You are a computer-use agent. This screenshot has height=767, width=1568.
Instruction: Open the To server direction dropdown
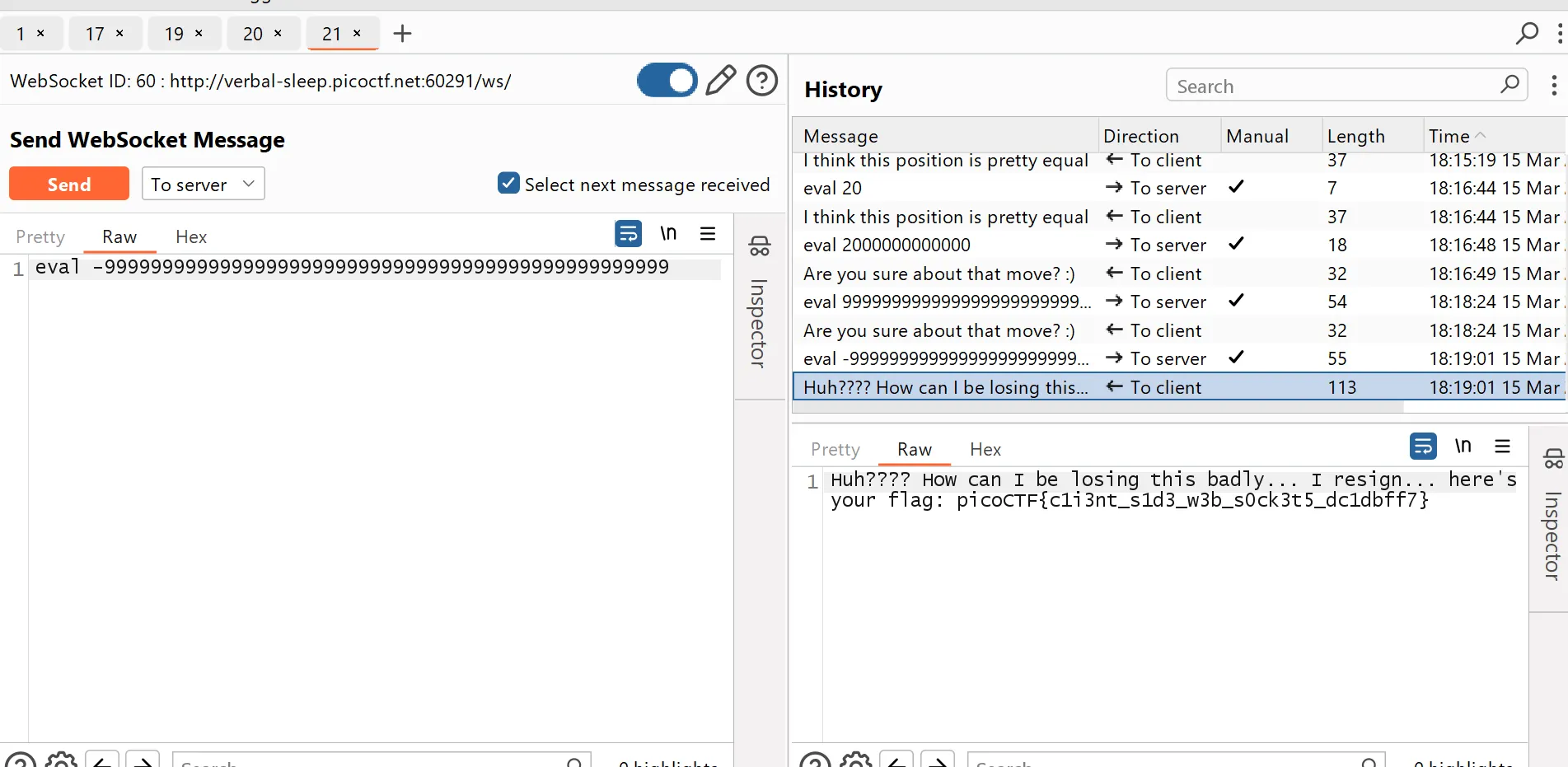tap(203, 184)
